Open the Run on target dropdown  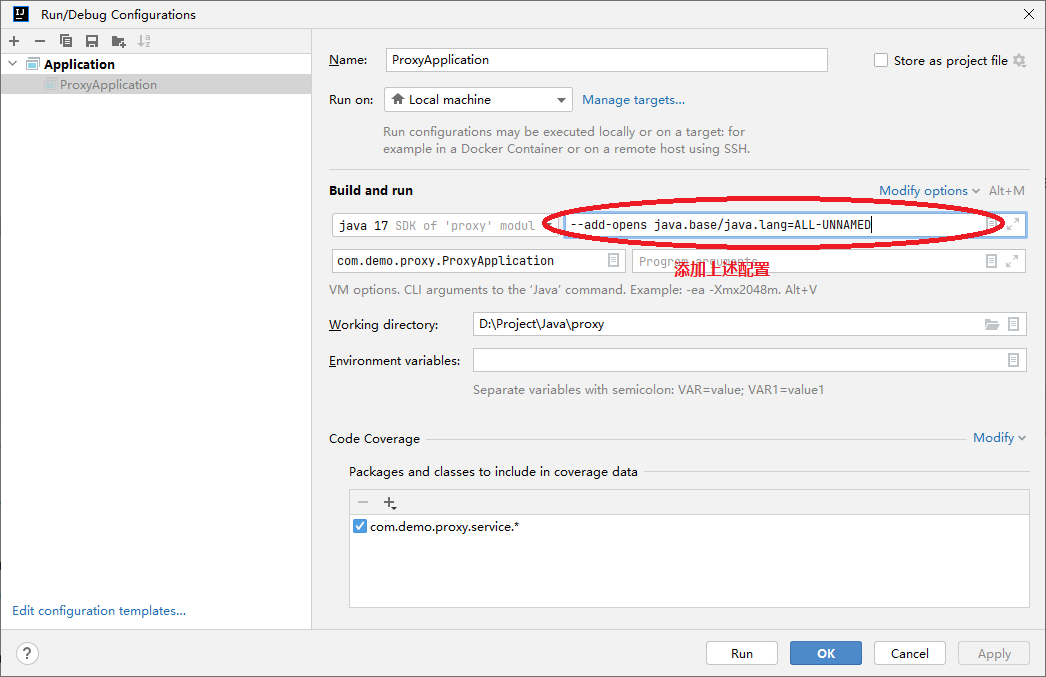pyautogui.click(x=477, y=100)
